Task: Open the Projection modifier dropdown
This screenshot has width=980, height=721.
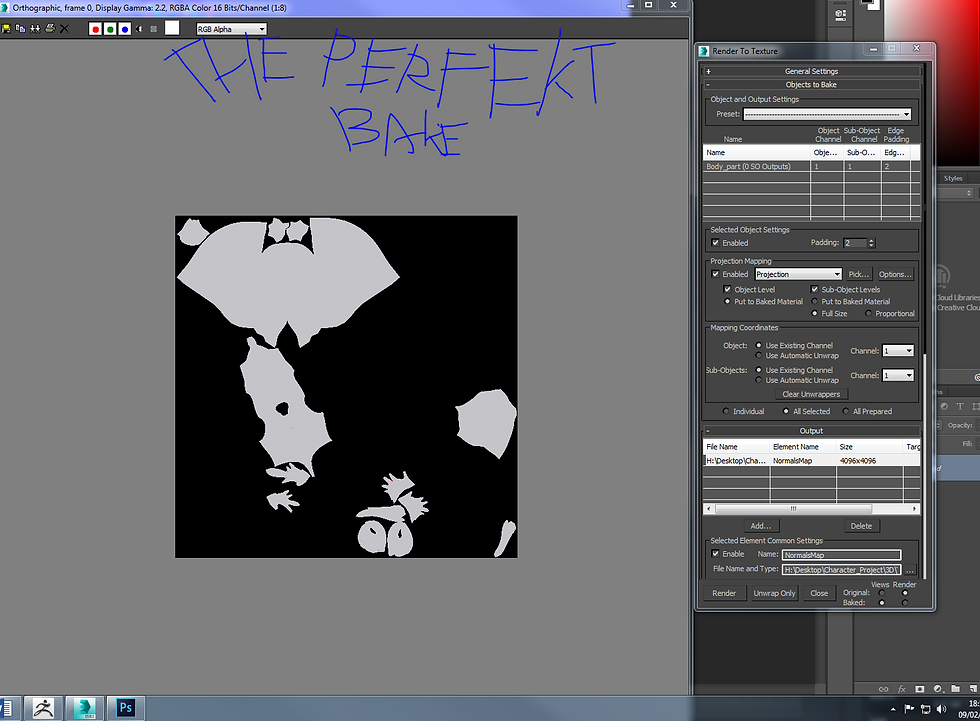Action: click(x=799, y=274)
